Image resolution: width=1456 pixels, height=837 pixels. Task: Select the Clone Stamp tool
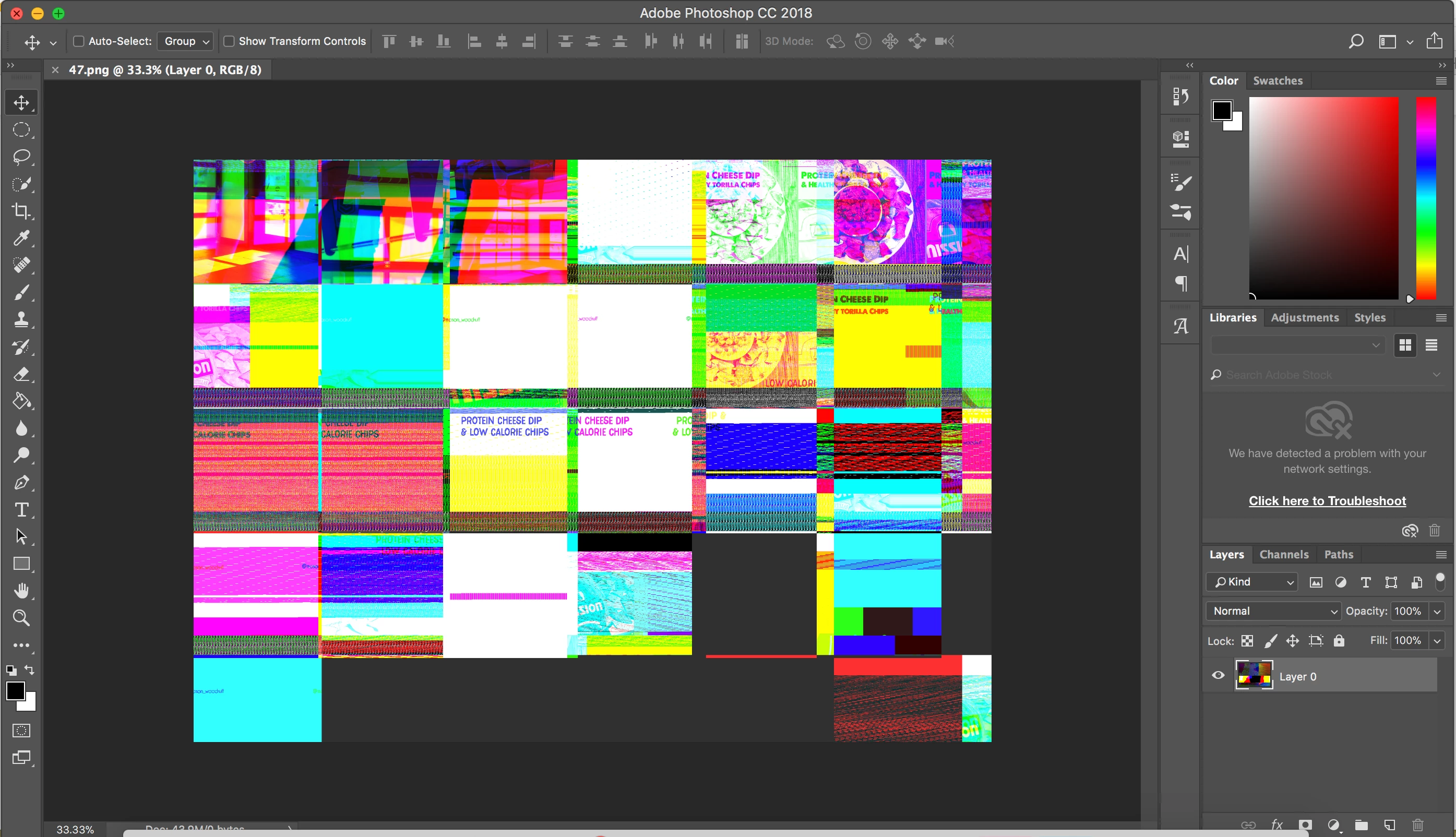point(21,320)
